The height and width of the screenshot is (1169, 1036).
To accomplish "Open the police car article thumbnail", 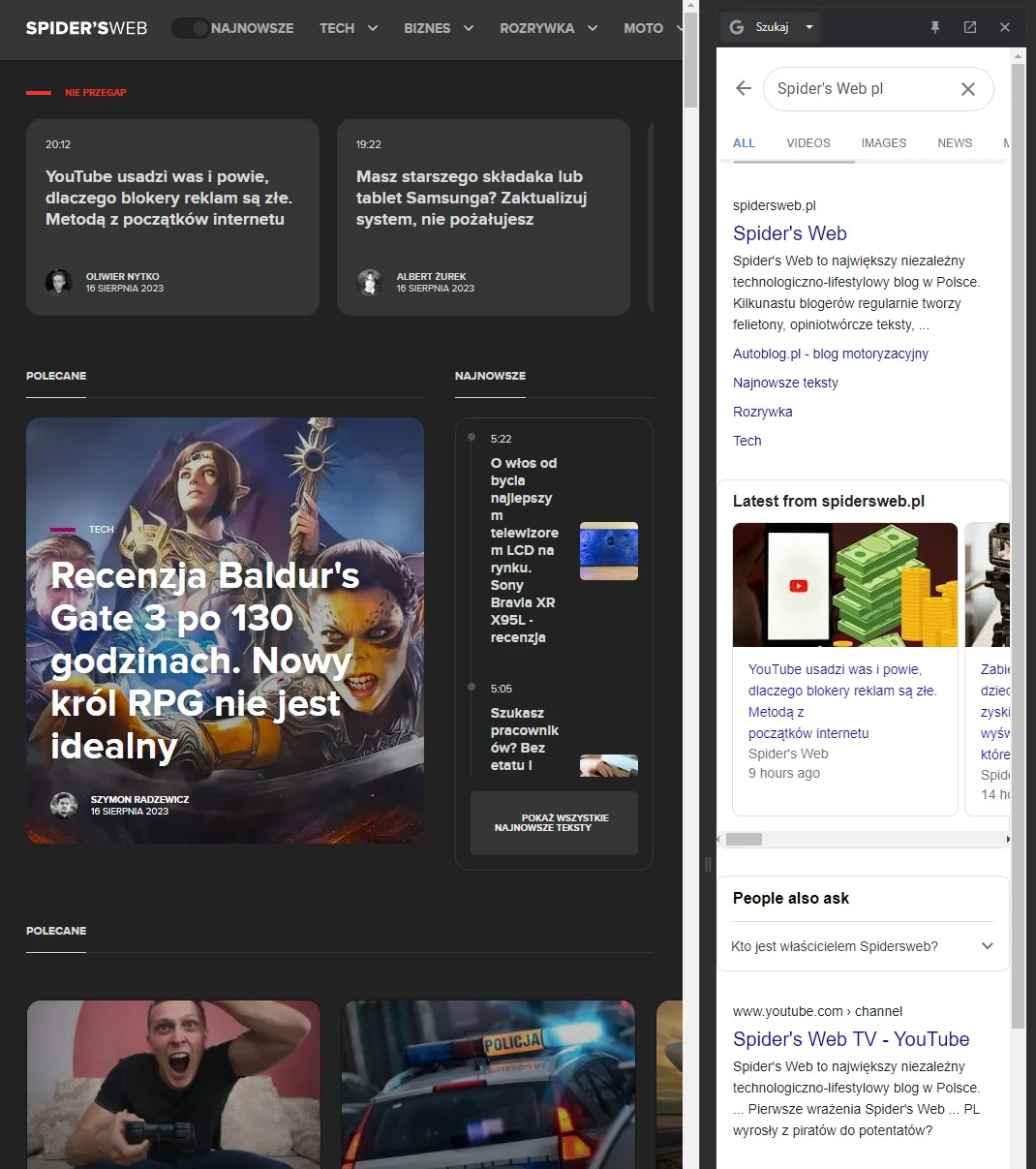I will [488, 1085].
